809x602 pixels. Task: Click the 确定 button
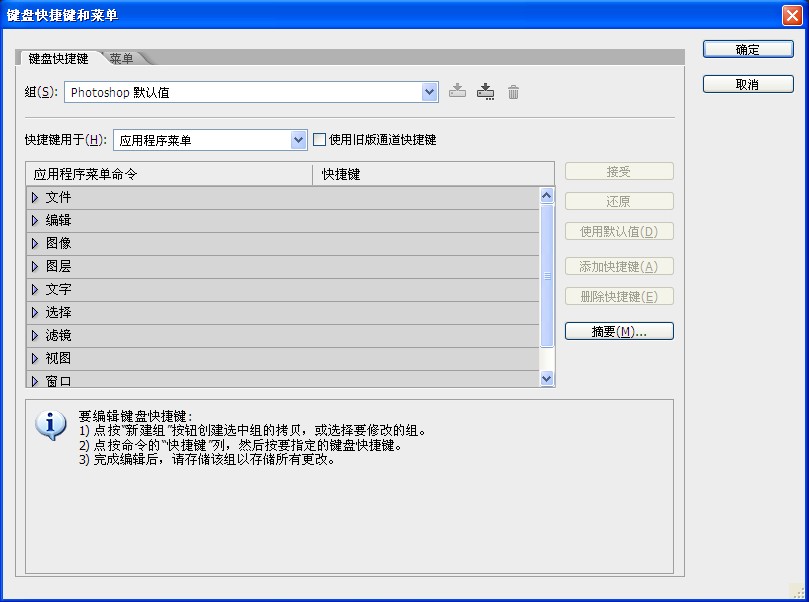click(x=748, y=50)
